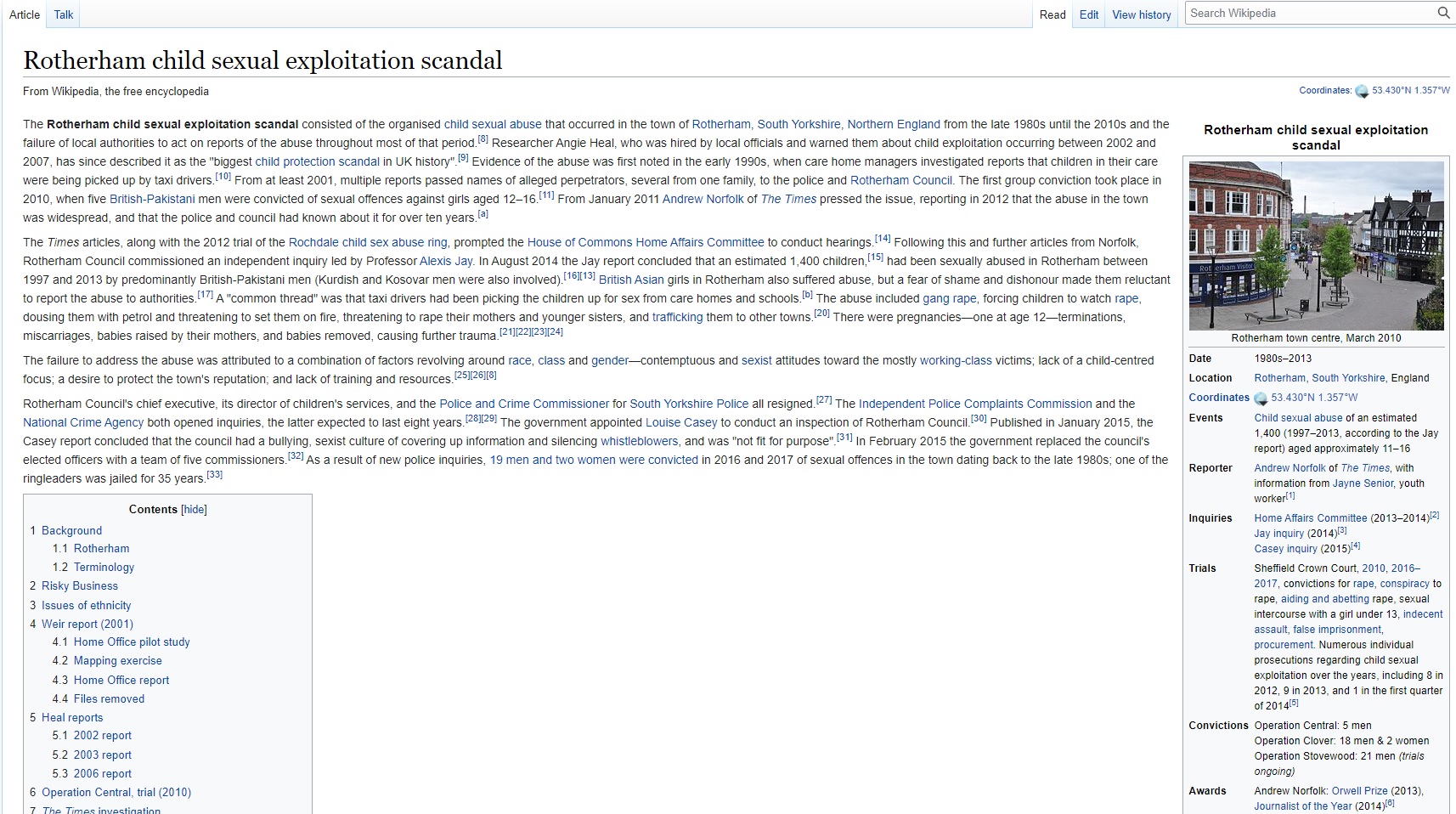Open House of Commons Home Affairs Committee link
Image resolution: width=1456 pixels, height=814 pixels.
(646, 242)
